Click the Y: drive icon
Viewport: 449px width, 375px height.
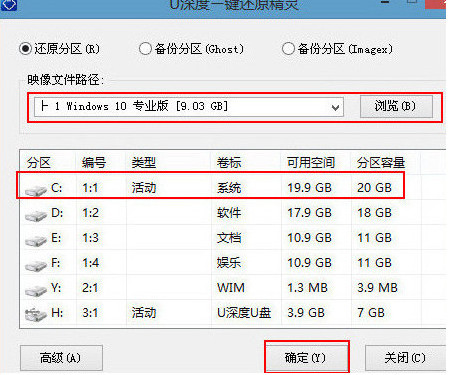36,290
